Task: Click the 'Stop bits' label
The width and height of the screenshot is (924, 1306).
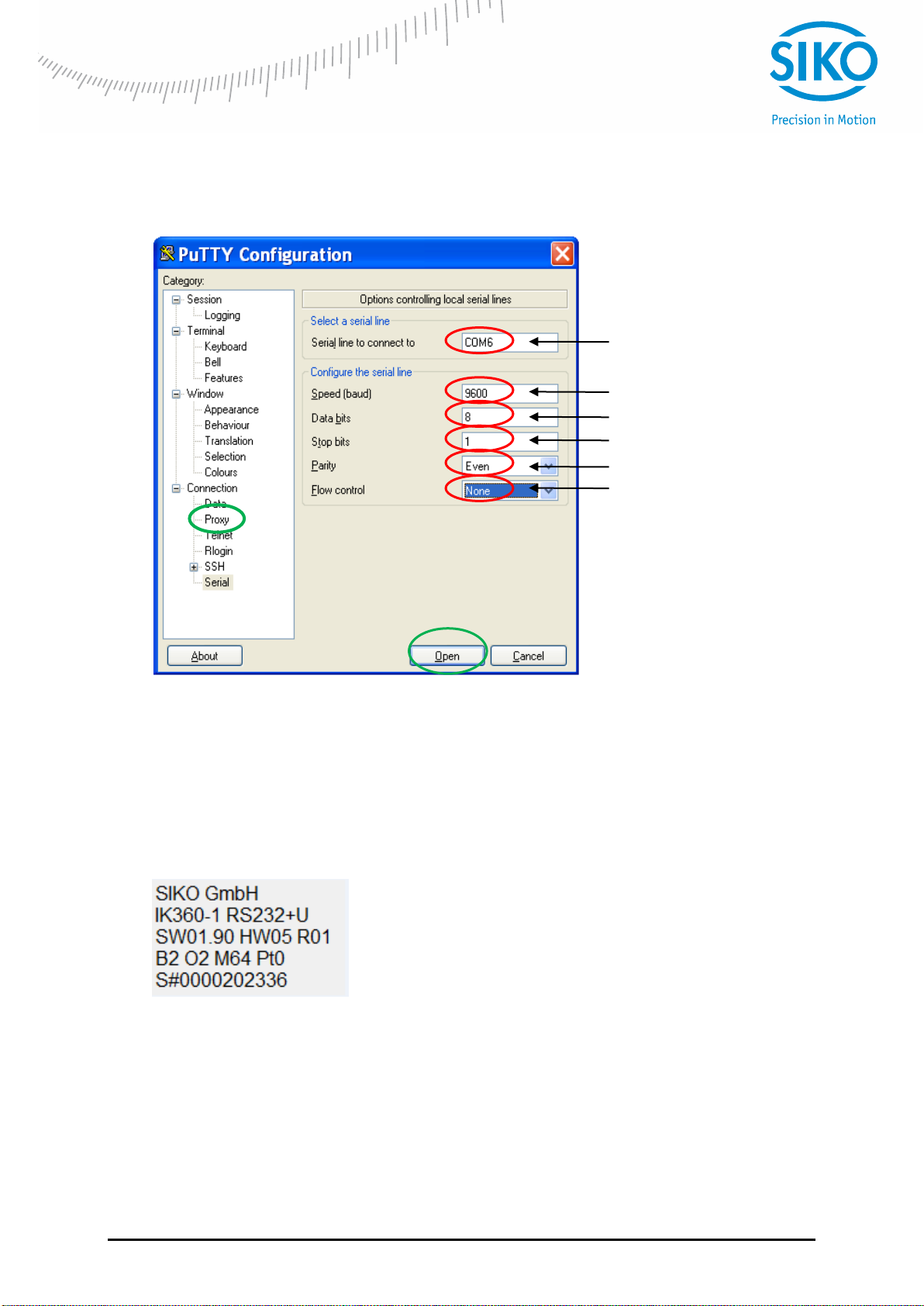Action: tap(330, 442)
